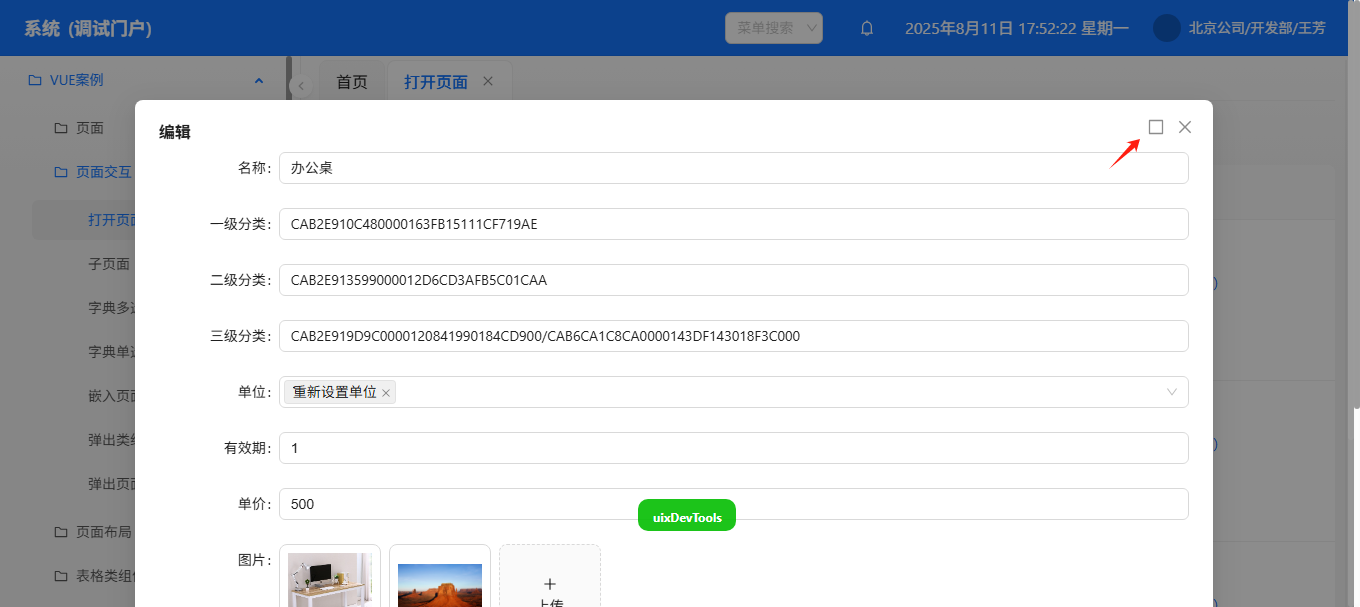Screen dimensions: 1360x607
Task: Expand the 单位 dropdown arrow
Action: (1172, 392)
